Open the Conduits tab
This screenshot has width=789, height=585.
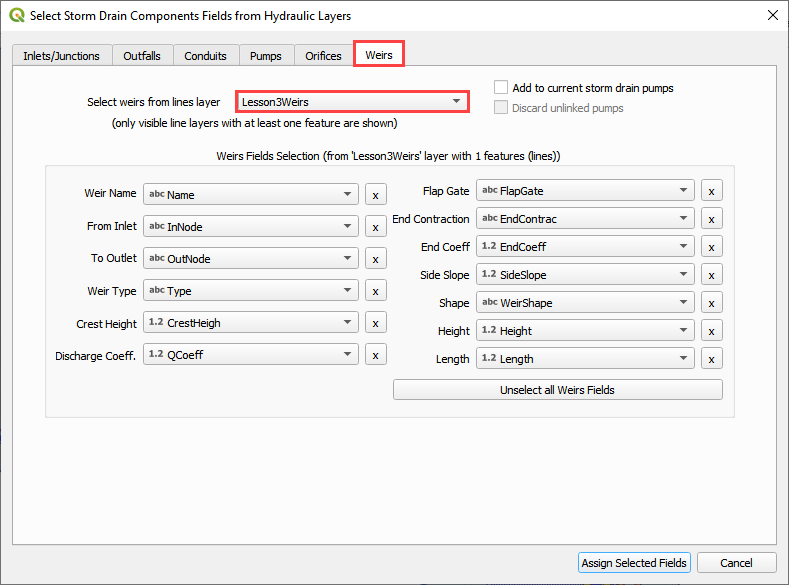205,56
